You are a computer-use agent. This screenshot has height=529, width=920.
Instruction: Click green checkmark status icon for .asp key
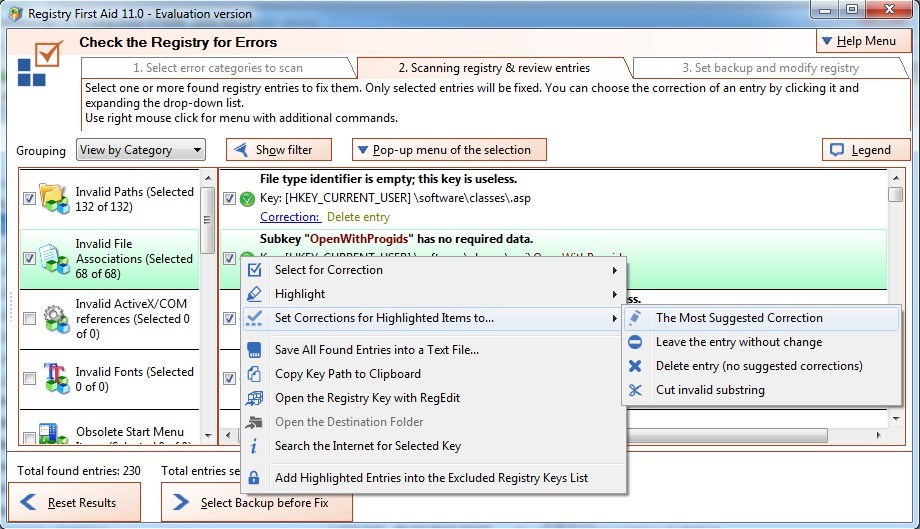point(248,199)
